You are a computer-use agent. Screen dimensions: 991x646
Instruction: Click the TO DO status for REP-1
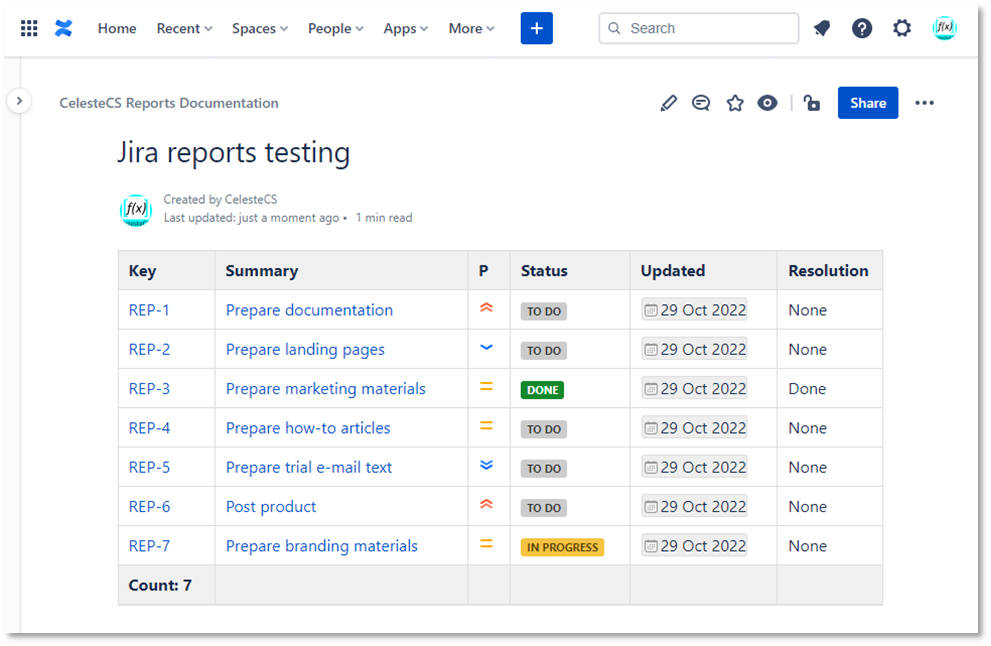click(544, 312)
